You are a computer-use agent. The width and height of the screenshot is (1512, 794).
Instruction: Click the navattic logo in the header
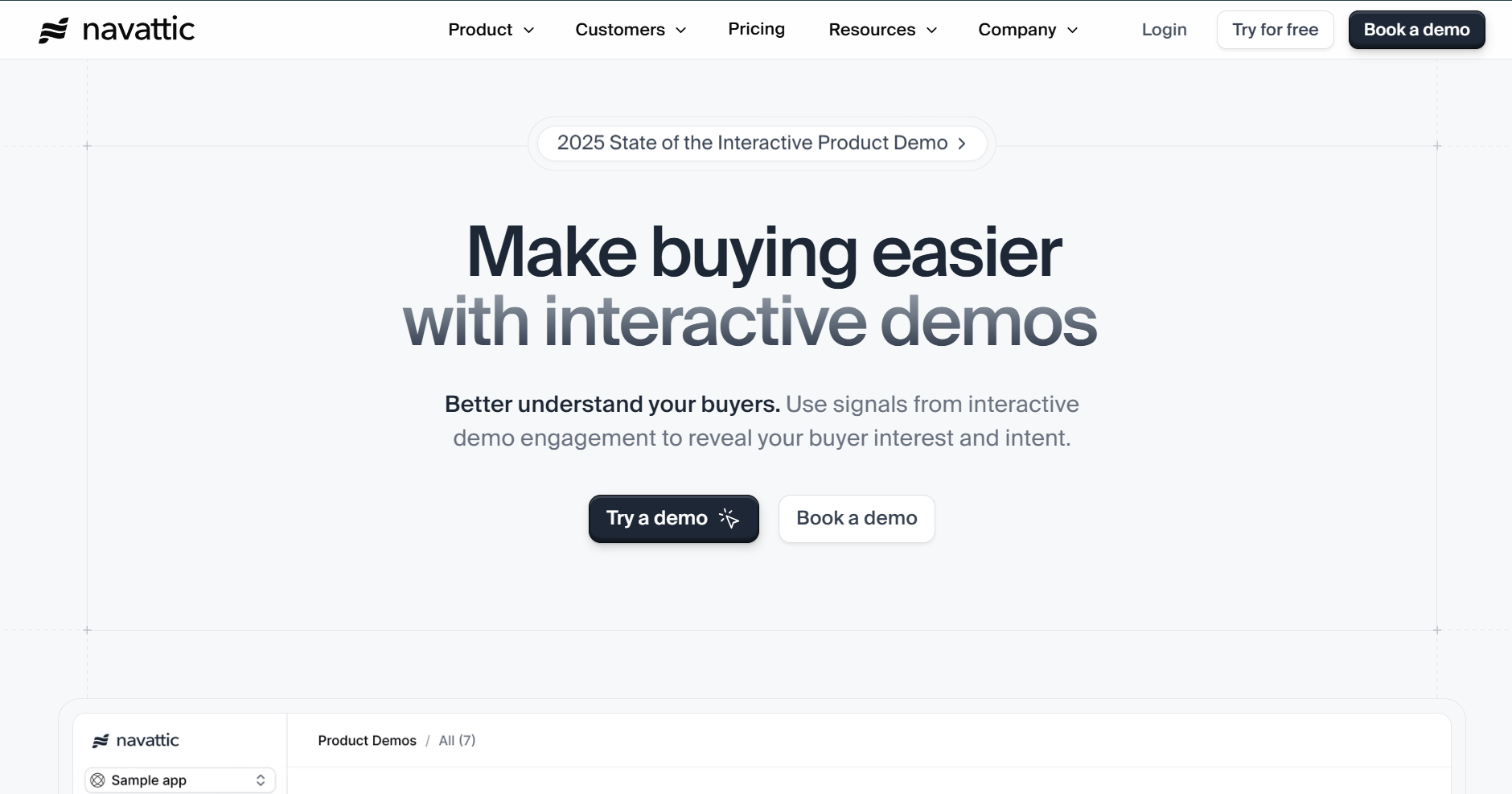[x=117, y=30]
